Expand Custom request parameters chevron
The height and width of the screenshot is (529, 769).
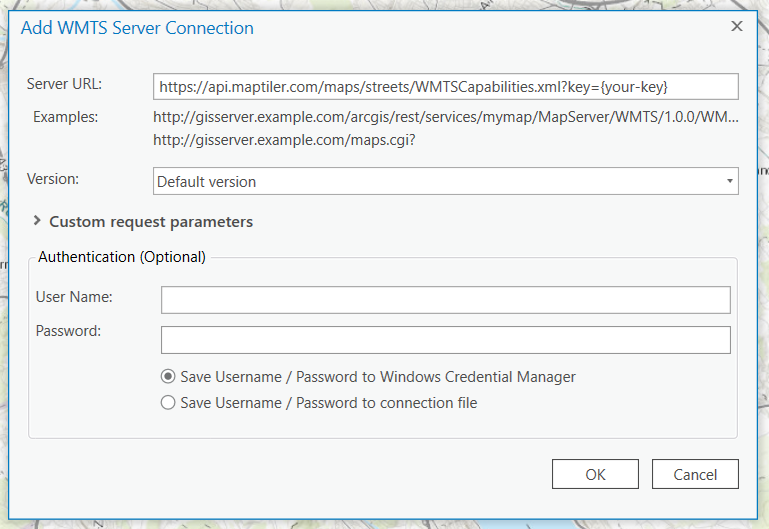point(37,221)
